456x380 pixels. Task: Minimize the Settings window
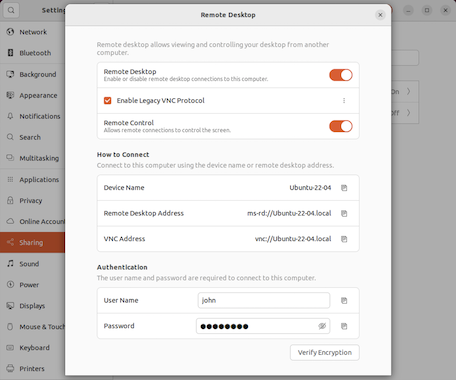(408, 10)
